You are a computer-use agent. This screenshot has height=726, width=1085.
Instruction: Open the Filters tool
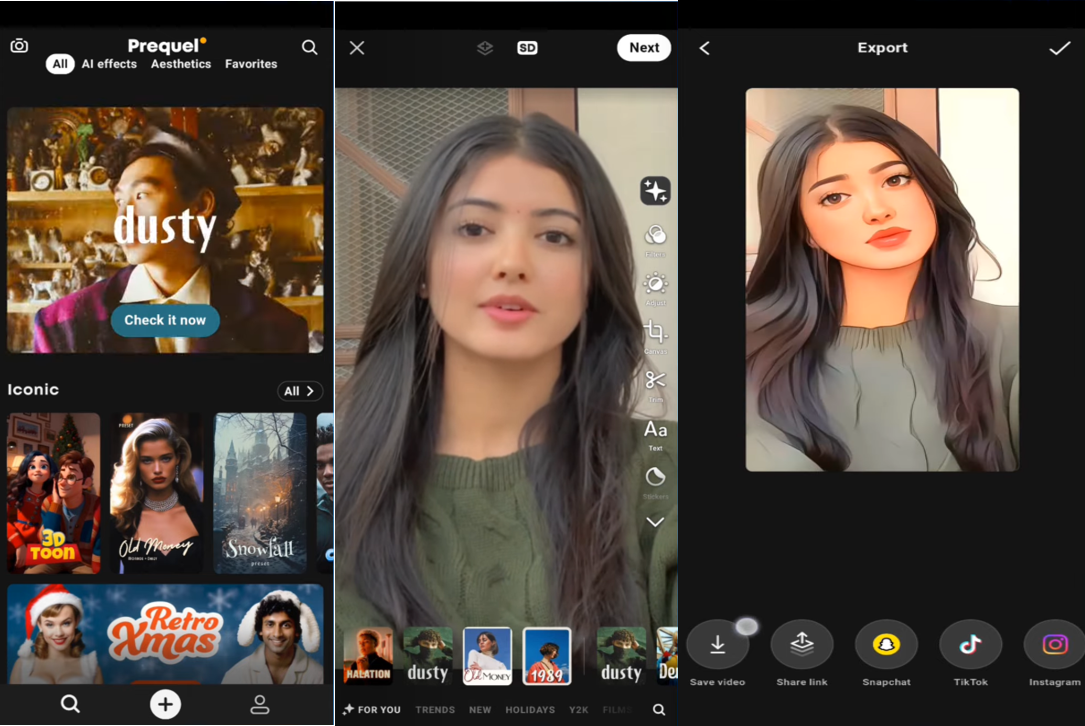655,239
